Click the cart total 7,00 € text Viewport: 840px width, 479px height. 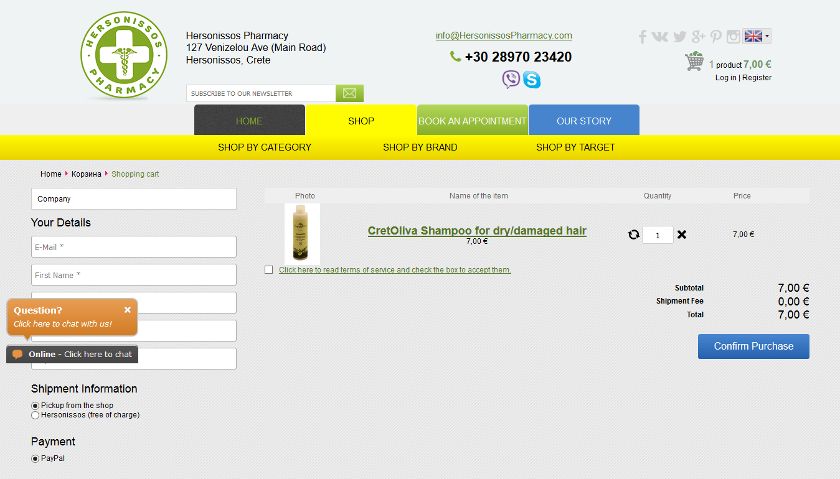tap(757, 64)
